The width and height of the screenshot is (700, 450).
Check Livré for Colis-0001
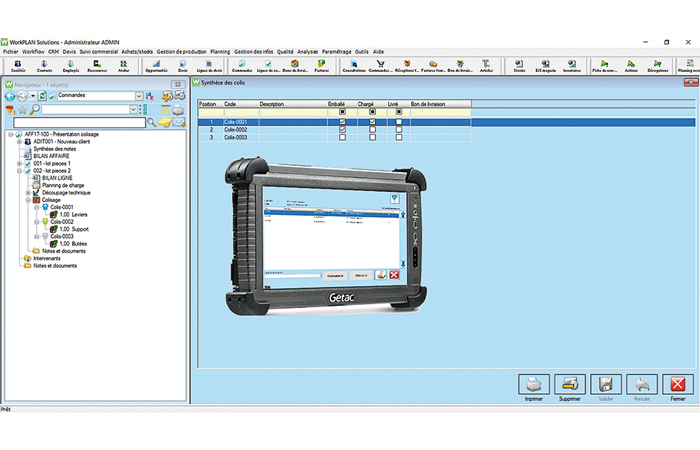[x=399, y=122]
